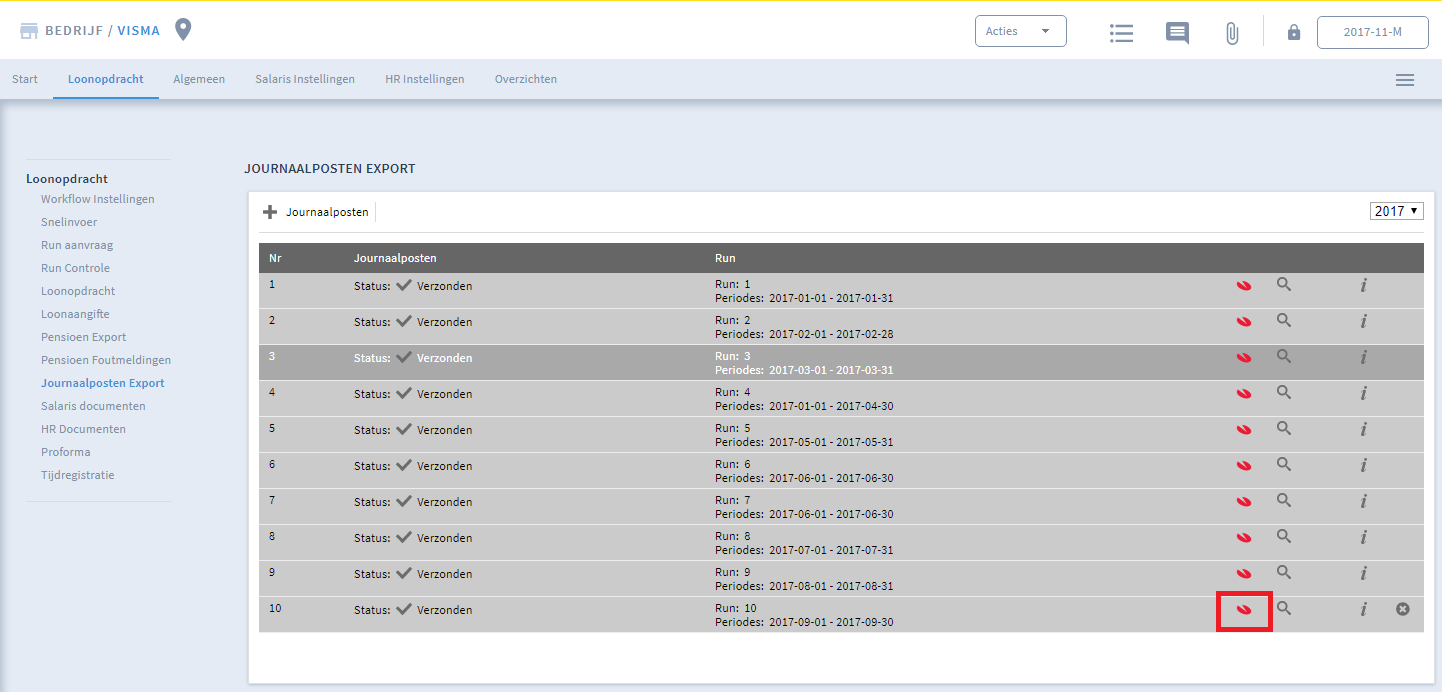The image size is (1442, 692).
Task: Click the Run column header
Action: pyautogui.click(x=725, y=258)
